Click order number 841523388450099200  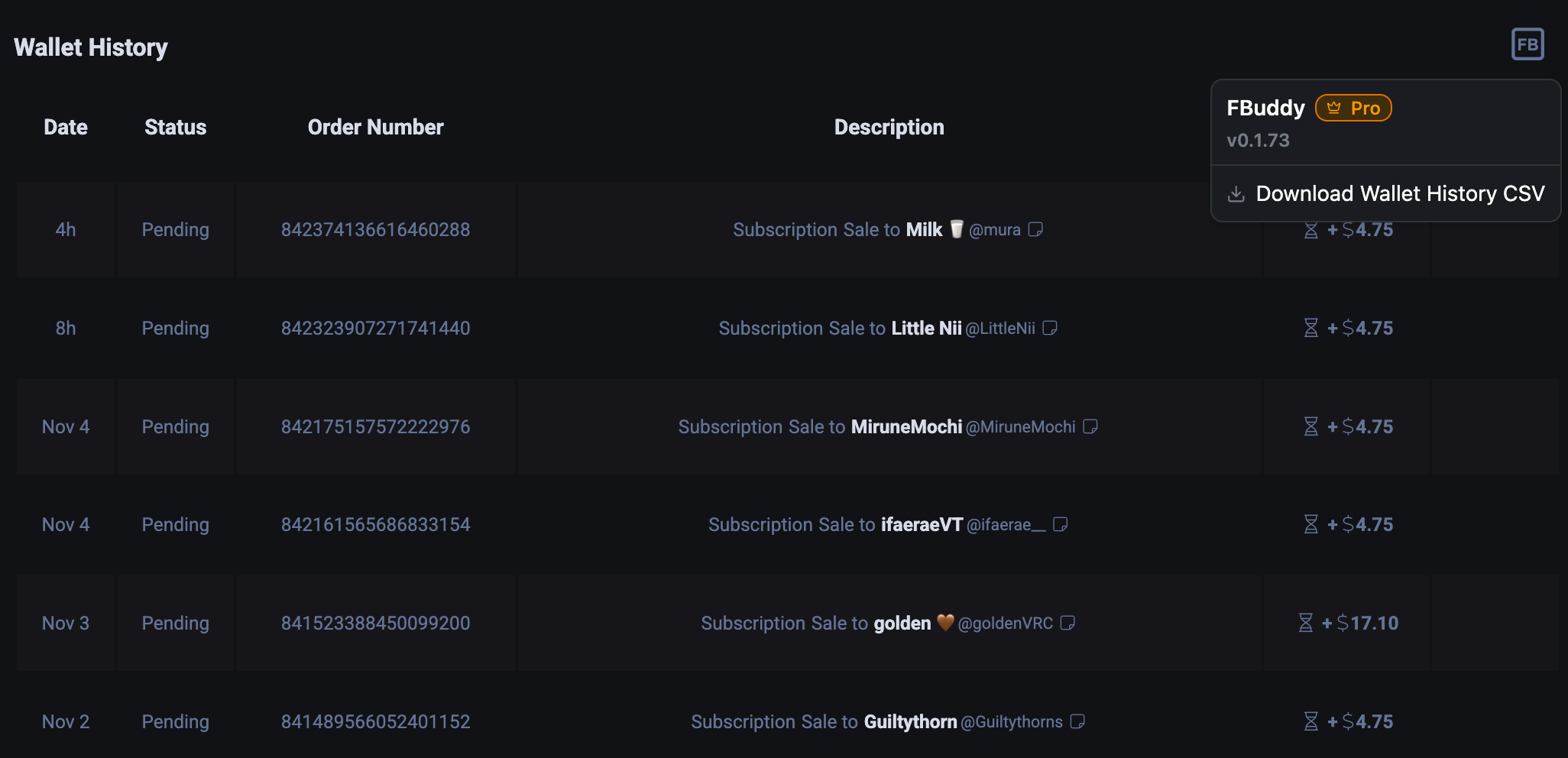click(x=375, y=623)
